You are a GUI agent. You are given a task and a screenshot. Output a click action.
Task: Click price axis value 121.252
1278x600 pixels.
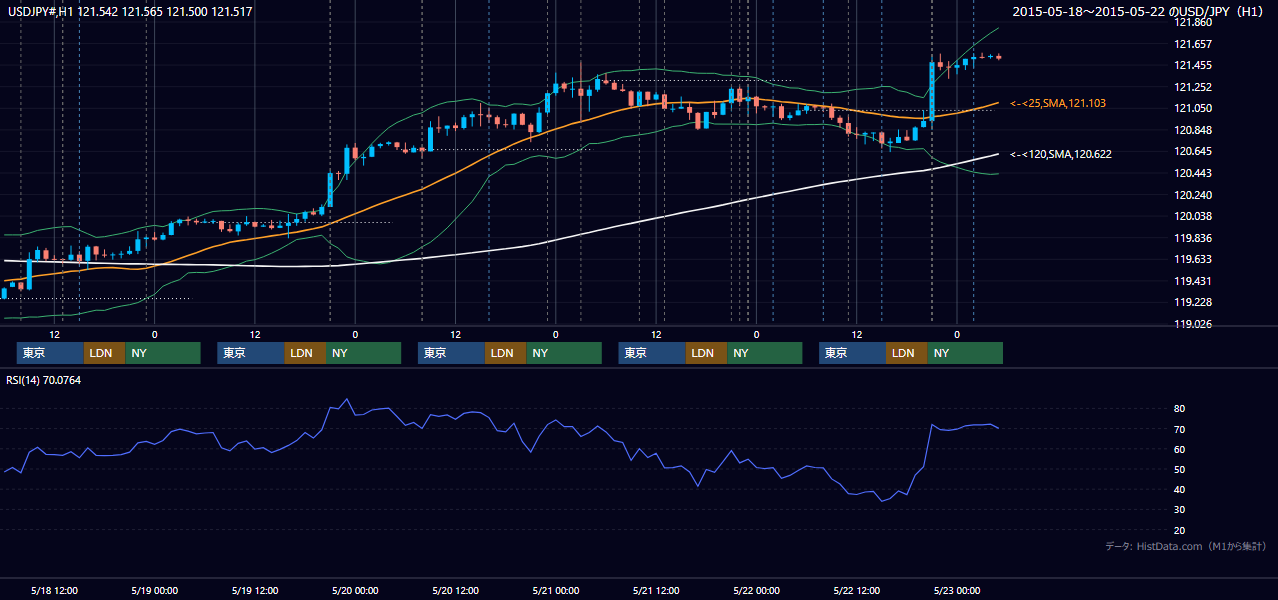click(1195, 87)
